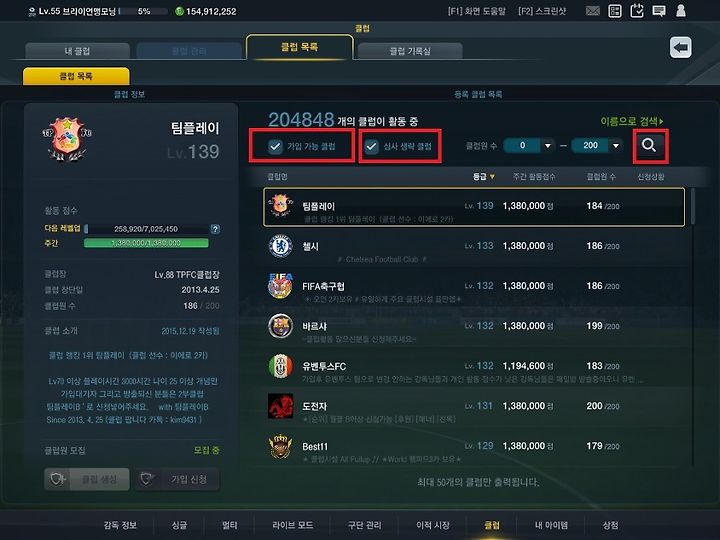720x540 pixels.
Task: Click the profile person icon in the top bar
Action: click(x=681, y=11)
